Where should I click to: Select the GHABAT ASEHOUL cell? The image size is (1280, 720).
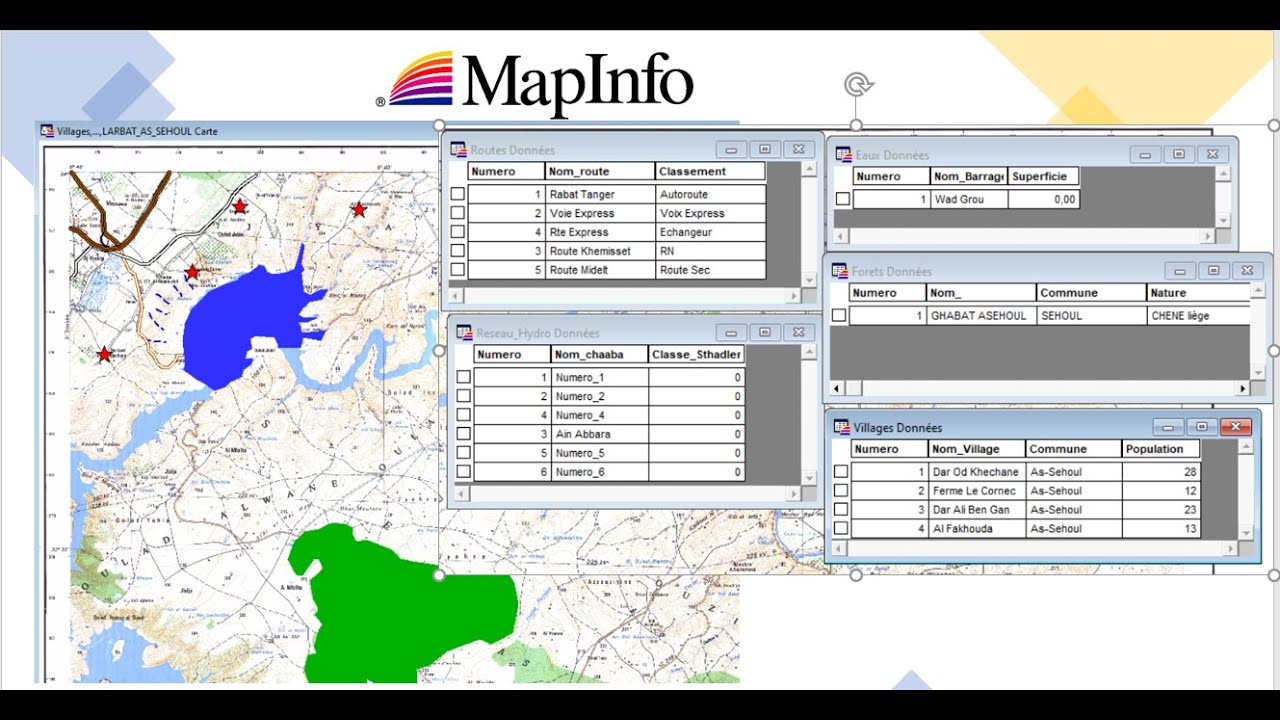tap(981, 315)
